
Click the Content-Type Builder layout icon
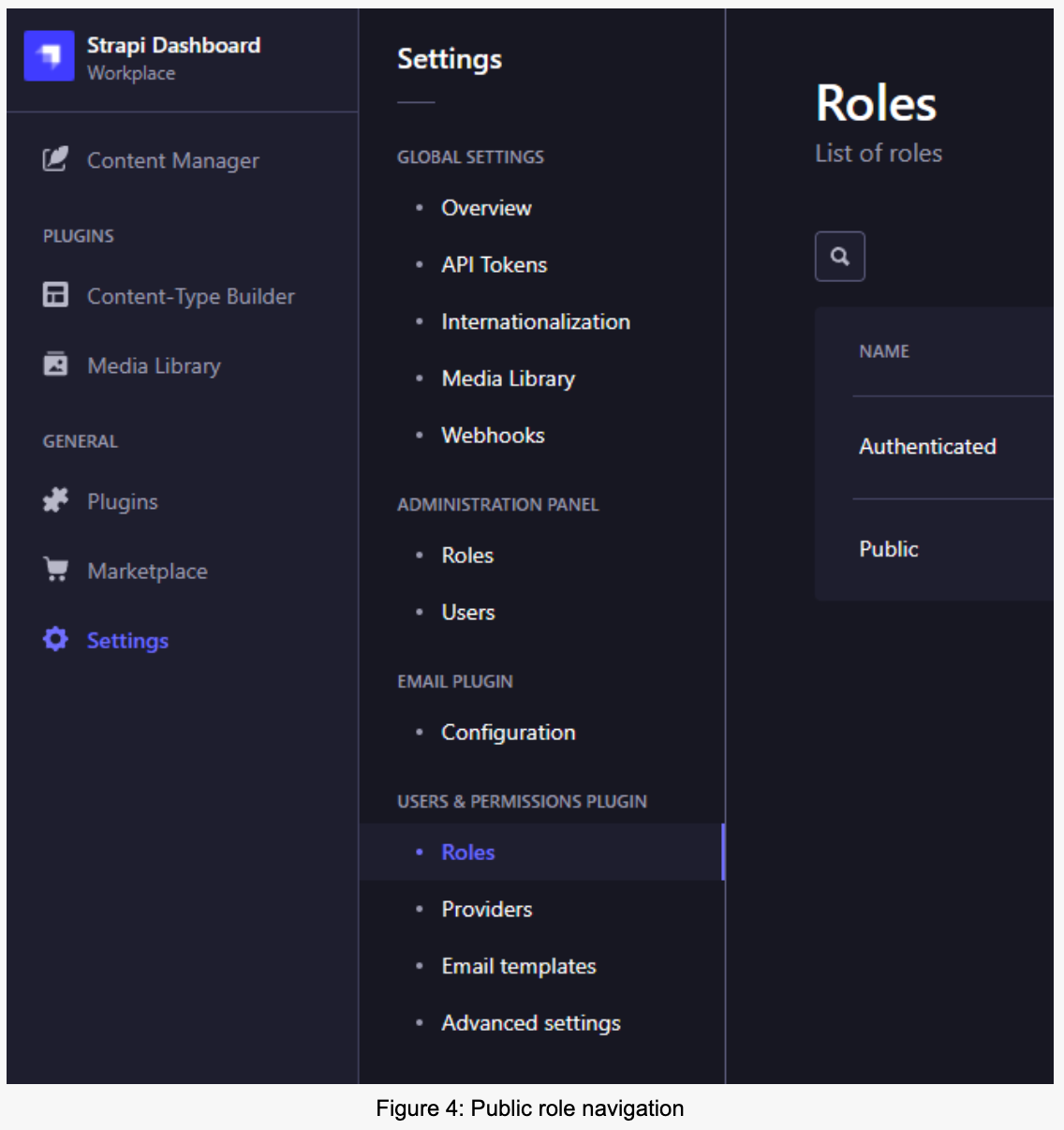pos(55,295)
